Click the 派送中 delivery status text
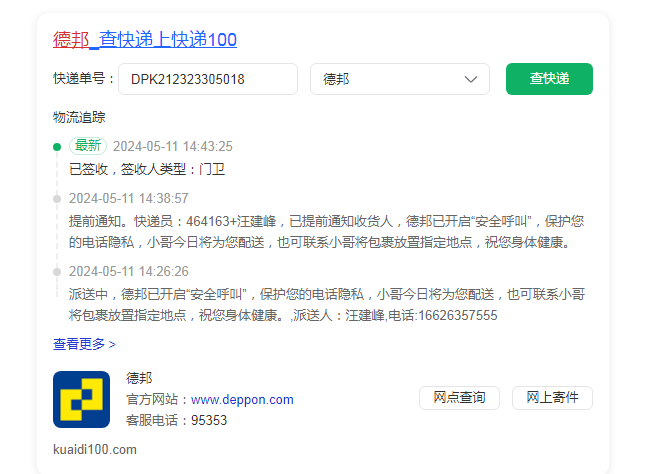Viewport: 648px width, 474px height. (x=326, y=305)
